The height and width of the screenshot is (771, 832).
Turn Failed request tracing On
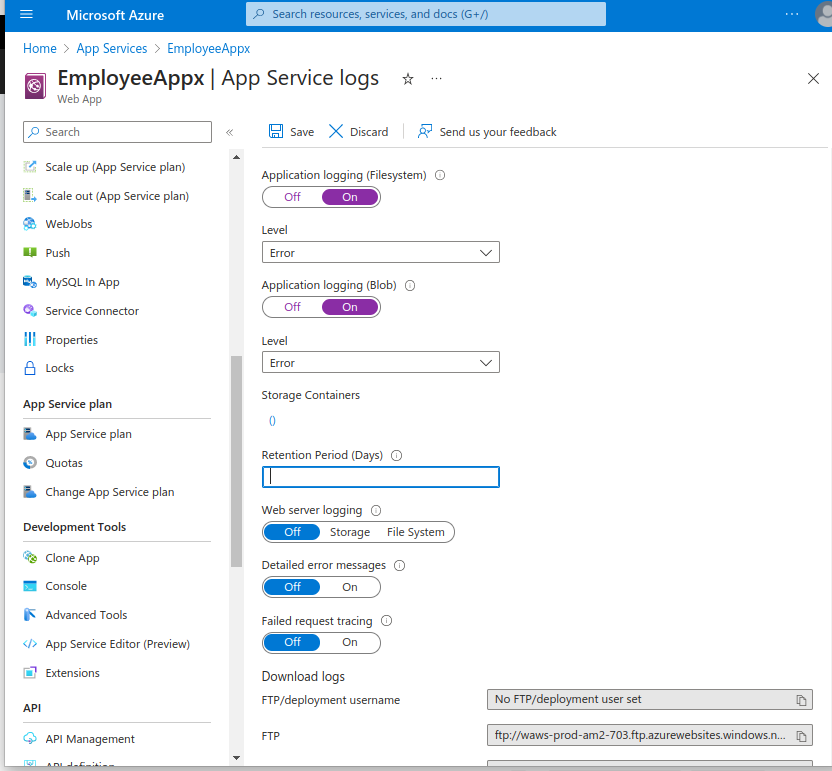pos(350,642)
